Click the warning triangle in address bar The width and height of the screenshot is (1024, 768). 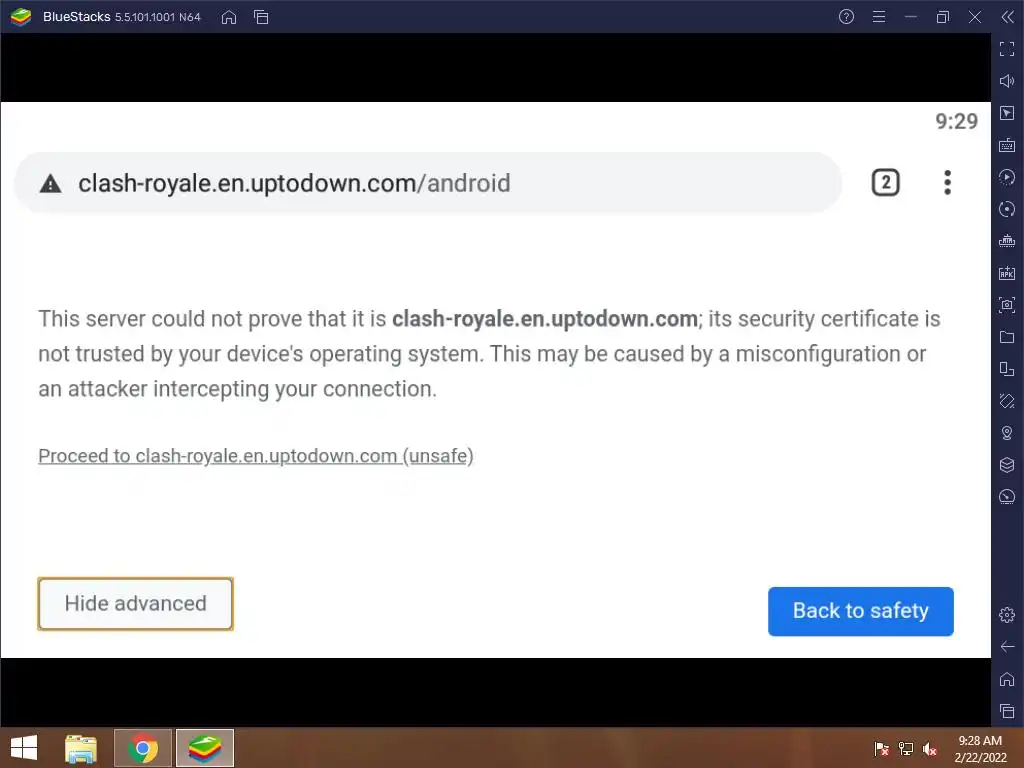coord(50,184)
